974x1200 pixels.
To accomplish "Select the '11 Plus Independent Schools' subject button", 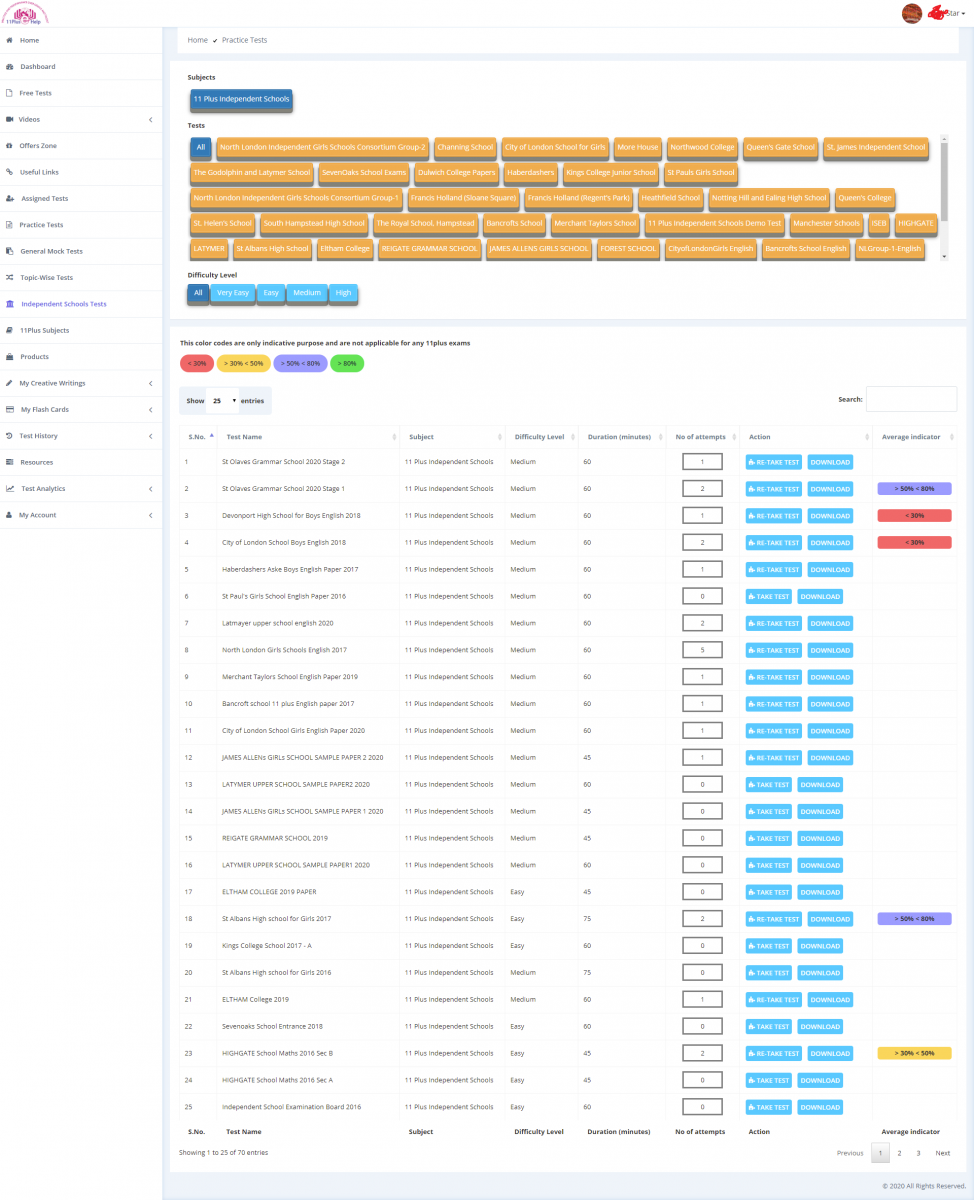I will 241,100.
